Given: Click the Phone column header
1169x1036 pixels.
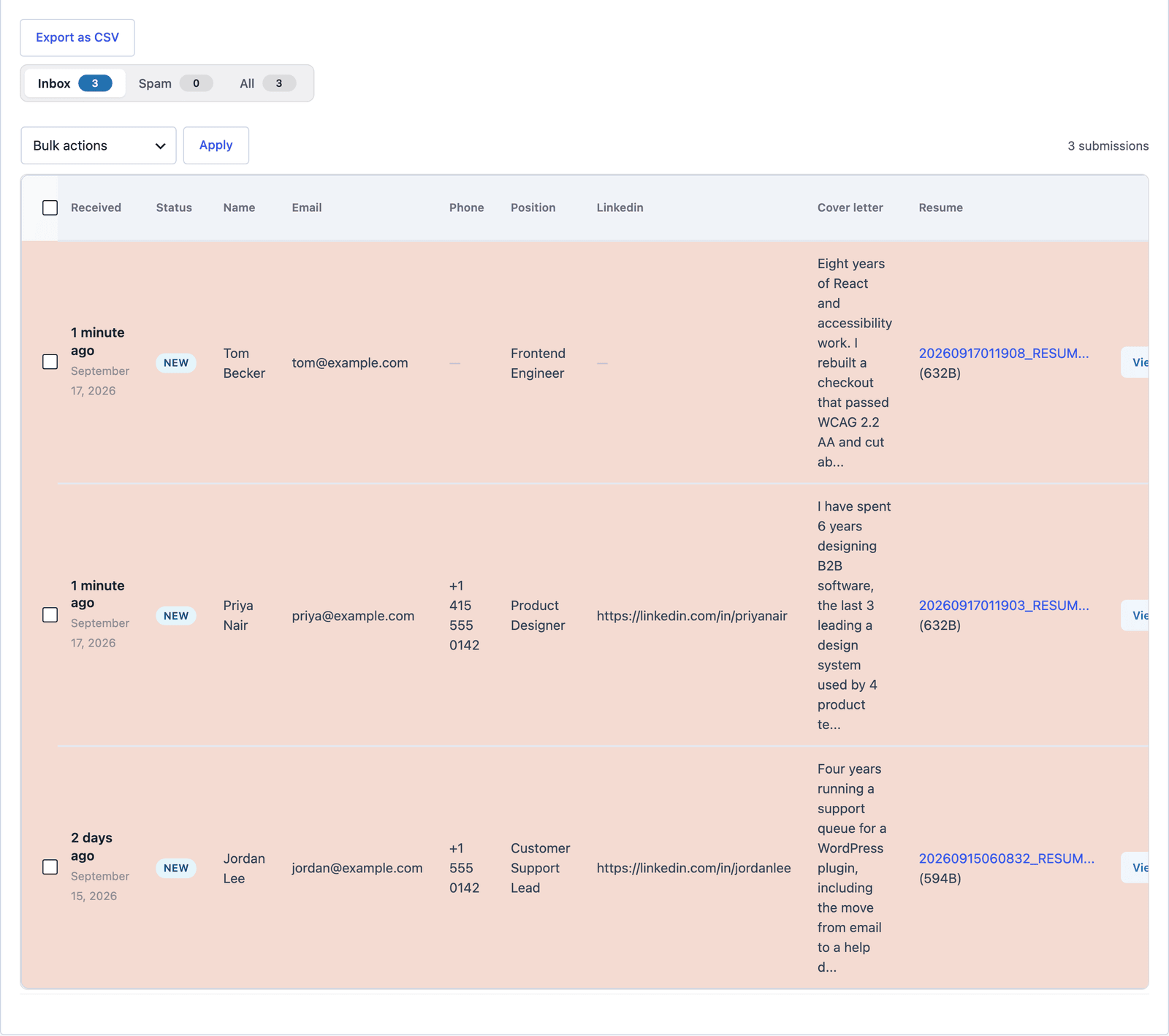Looking at the screenshot, I should pyautogui.click(x=467, y=207).
